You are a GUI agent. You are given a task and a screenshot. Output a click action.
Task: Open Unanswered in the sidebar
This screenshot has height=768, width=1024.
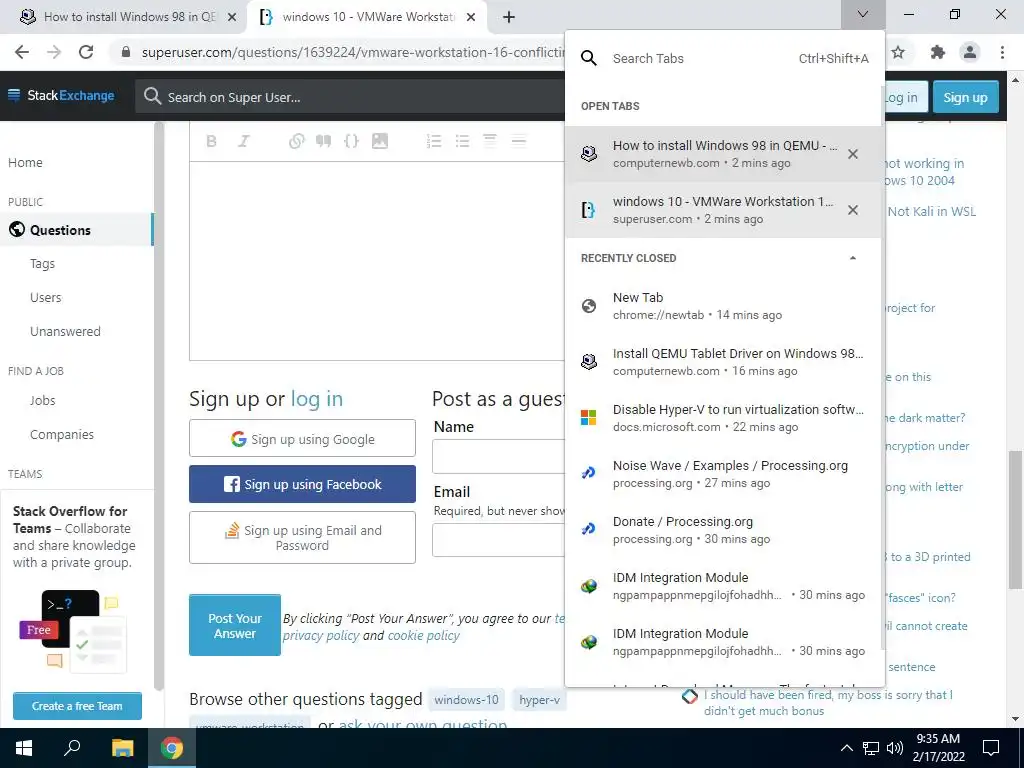click(65, 332)
